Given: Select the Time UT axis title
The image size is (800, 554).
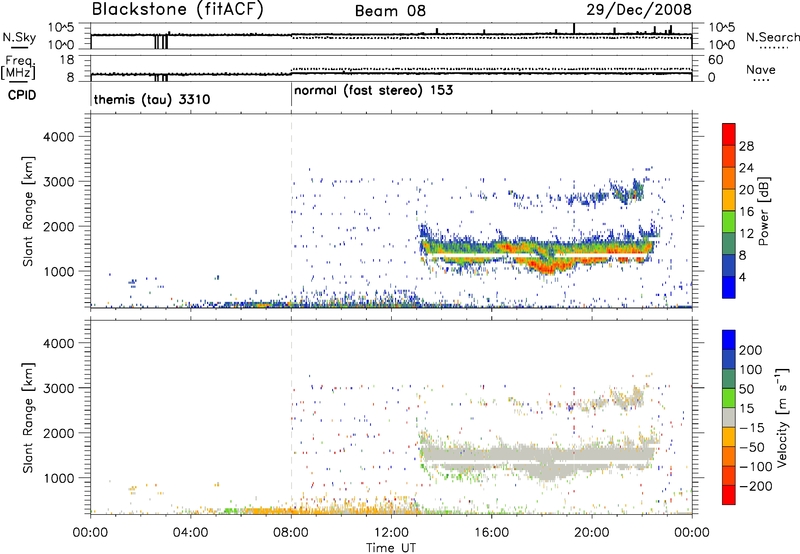Looking at the screenshot, I should tap(391, 548).
